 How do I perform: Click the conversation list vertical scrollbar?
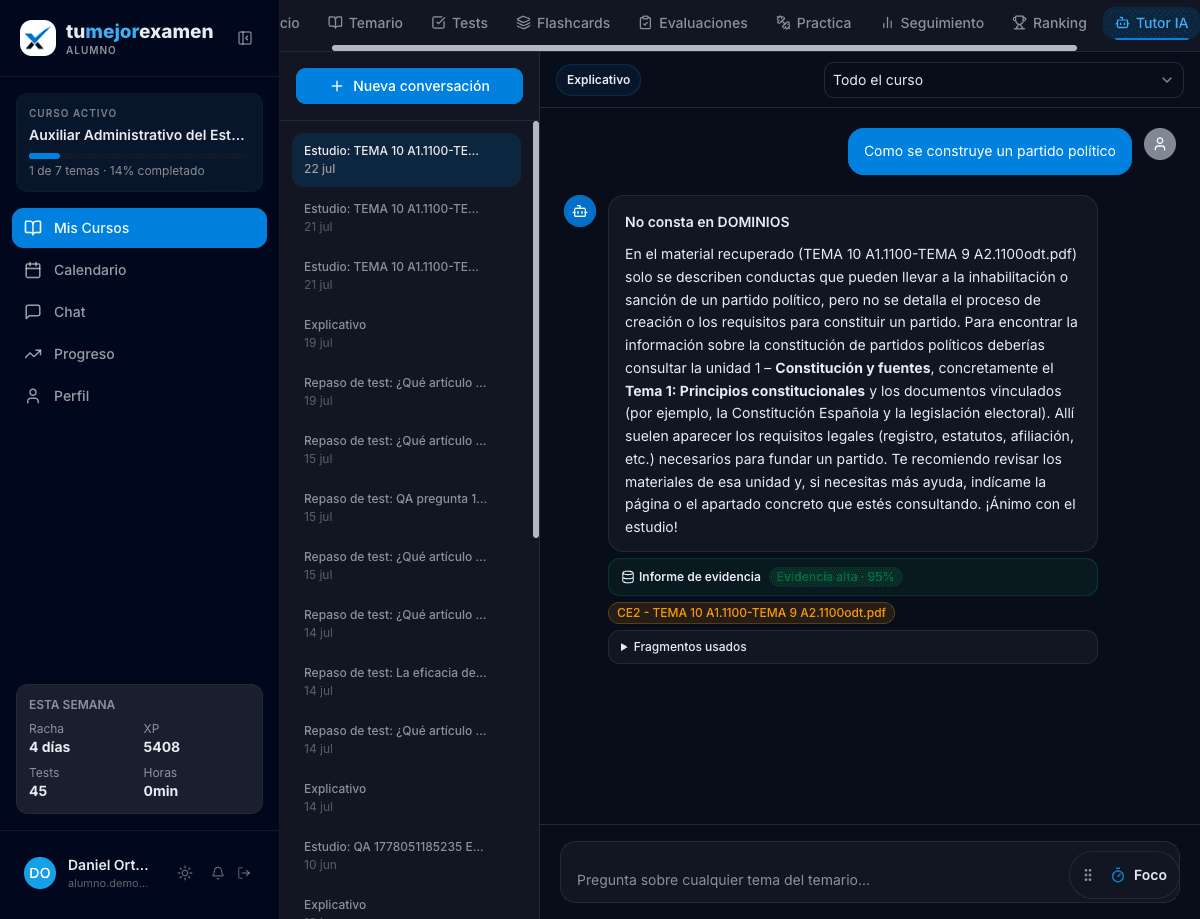click(536, 330)
